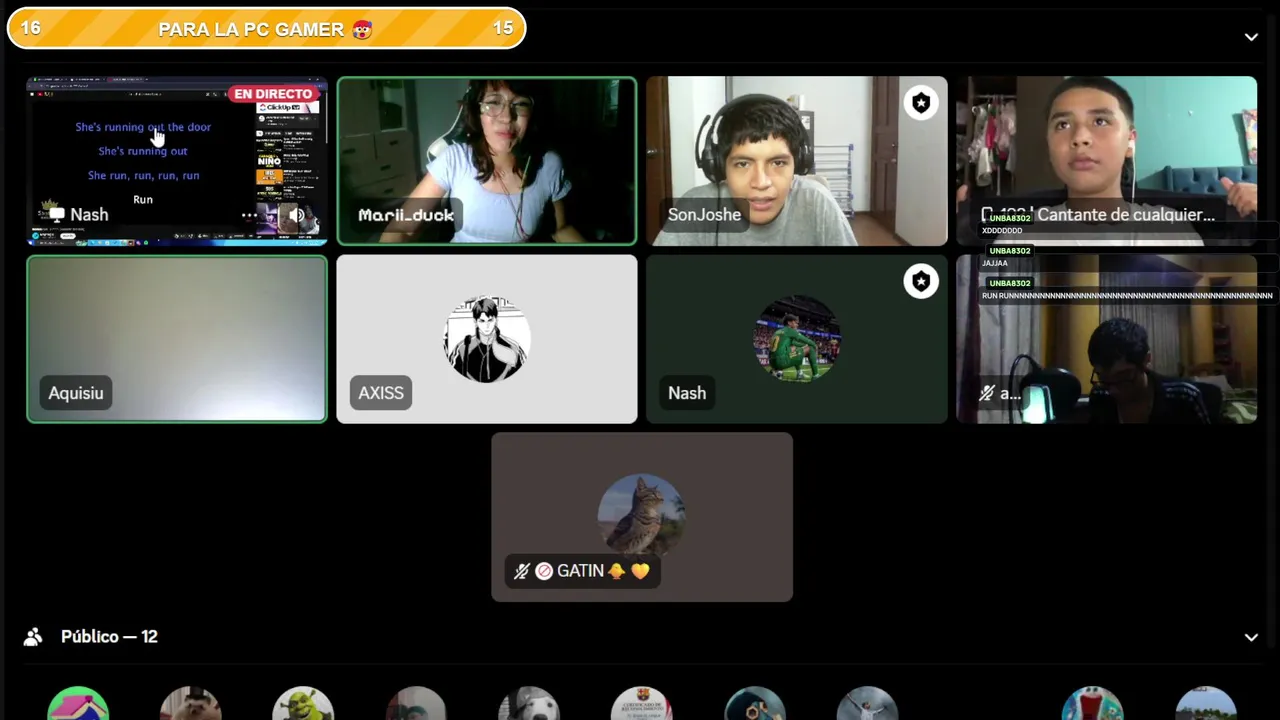Image resolution: width=1280 pixels, height=720 pixels.
Task: Focus the Cantante de cualquier... video tile
Action: point(1107,161)
